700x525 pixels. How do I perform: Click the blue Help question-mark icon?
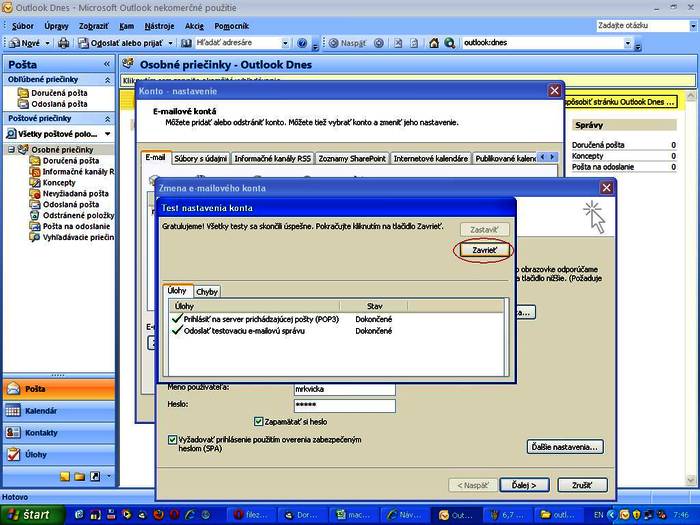pos(302,43)
